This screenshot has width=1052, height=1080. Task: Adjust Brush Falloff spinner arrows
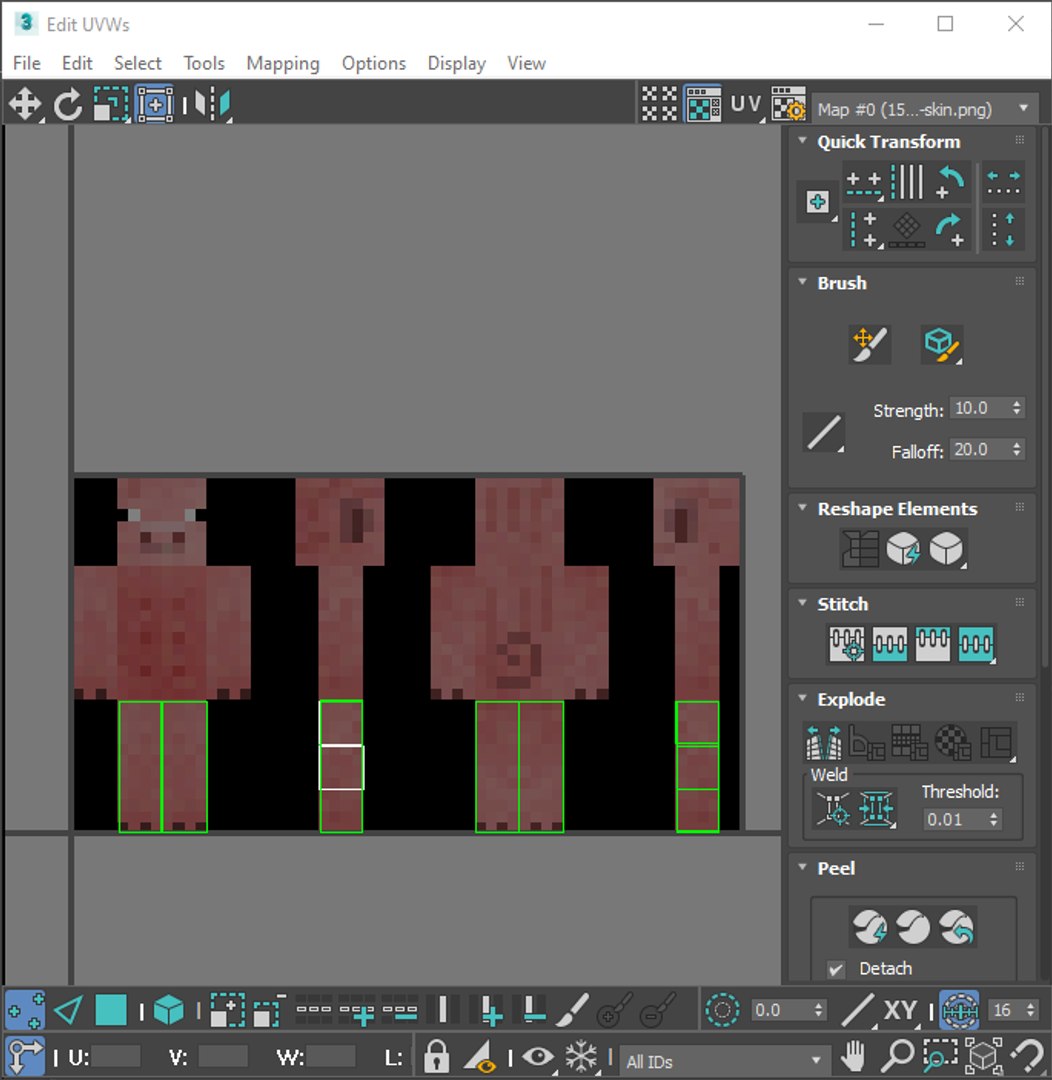point(1016,450)
